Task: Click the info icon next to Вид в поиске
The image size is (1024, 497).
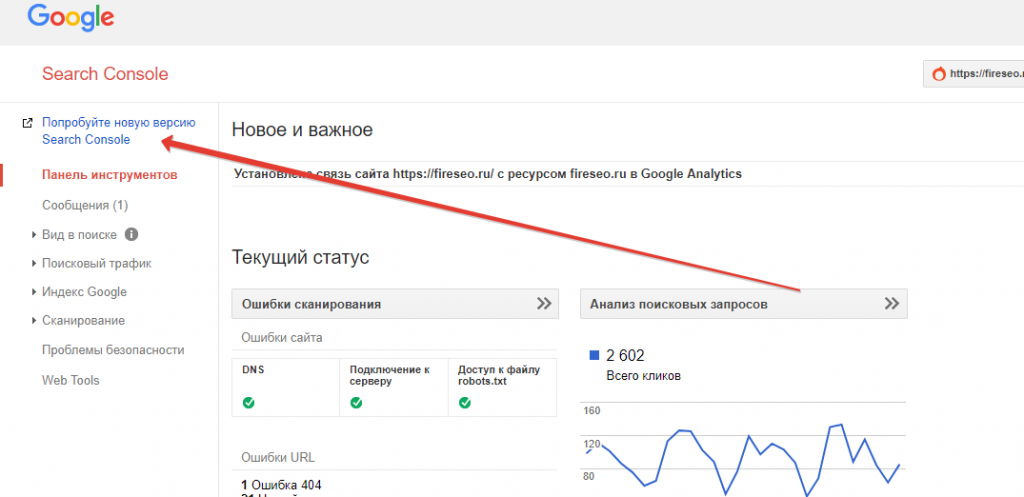Action: click(131, 235)
